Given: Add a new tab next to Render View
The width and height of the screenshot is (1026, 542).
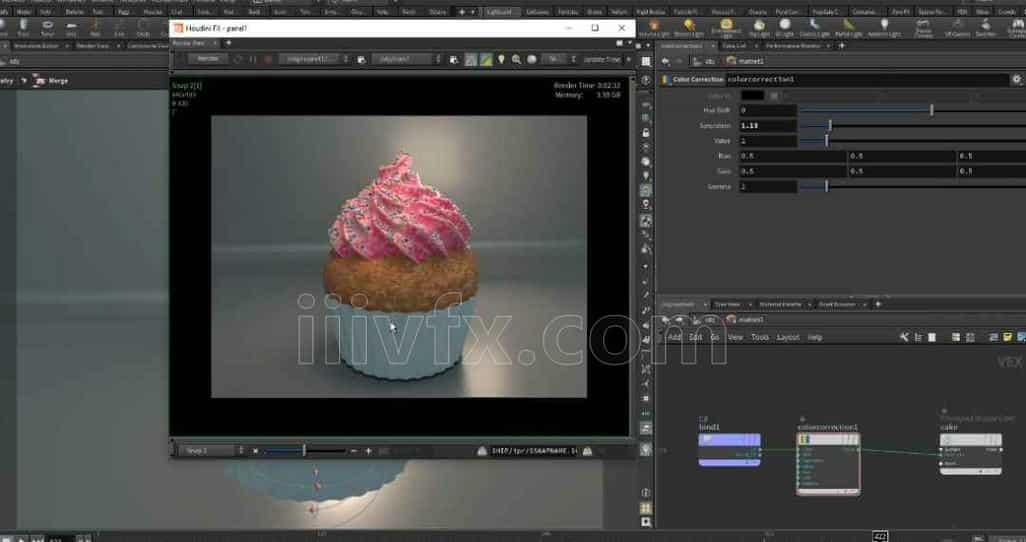Looking at the screenshot, I should pos(228,43).
